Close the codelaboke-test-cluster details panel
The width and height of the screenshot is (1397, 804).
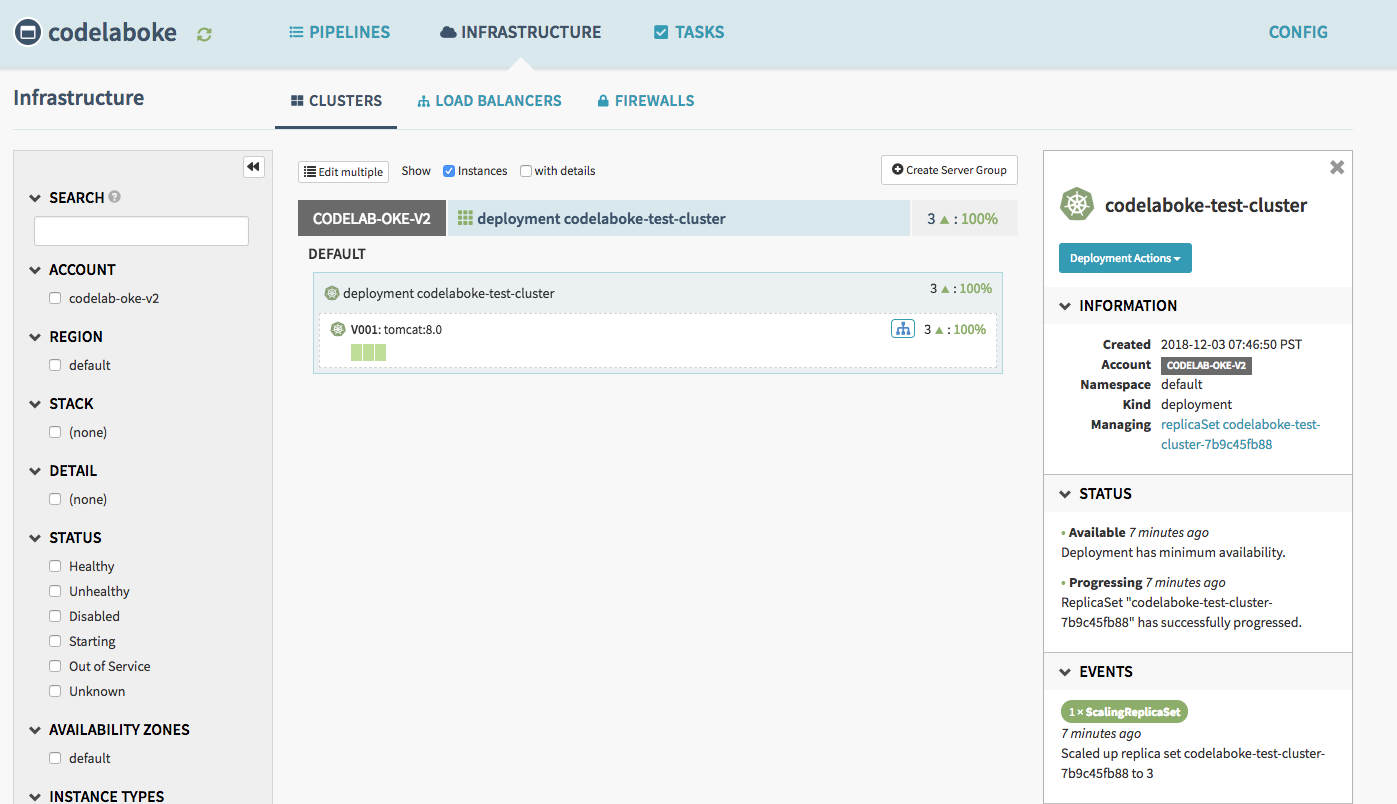pyautogui.click(x=1336, y=168)
